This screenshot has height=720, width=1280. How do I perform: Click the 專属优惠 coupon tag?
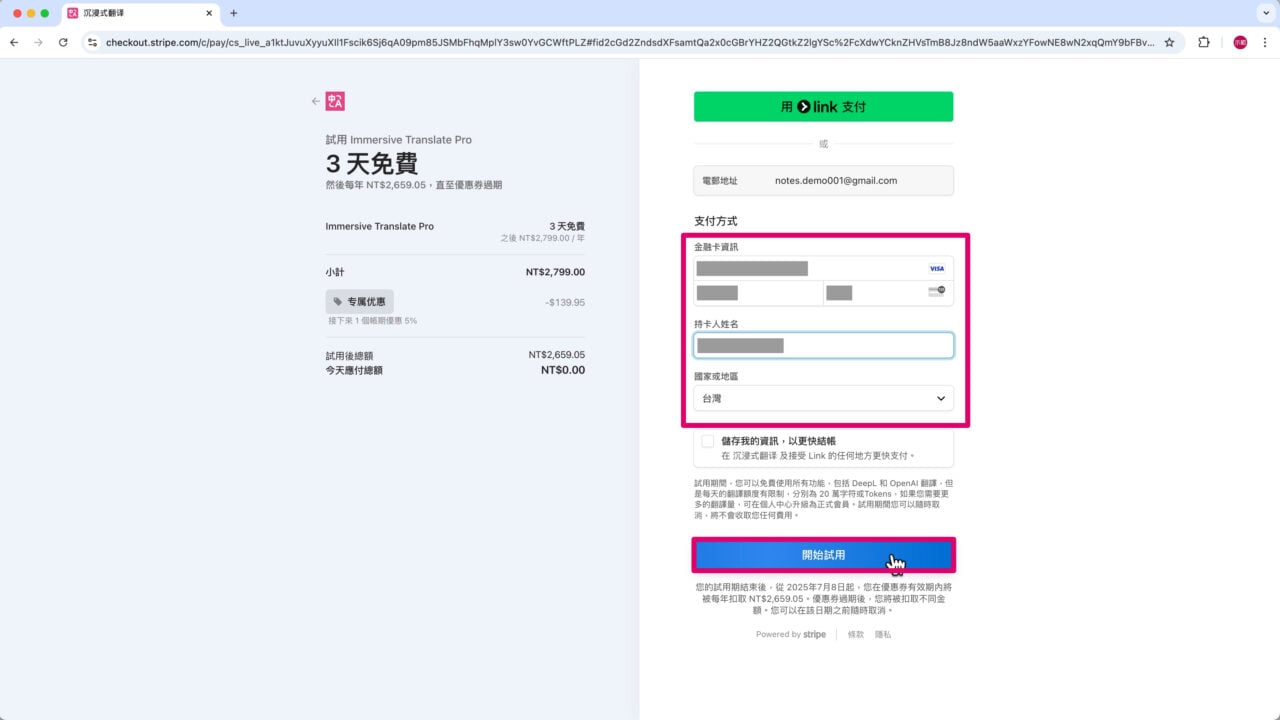pos(359,301)
